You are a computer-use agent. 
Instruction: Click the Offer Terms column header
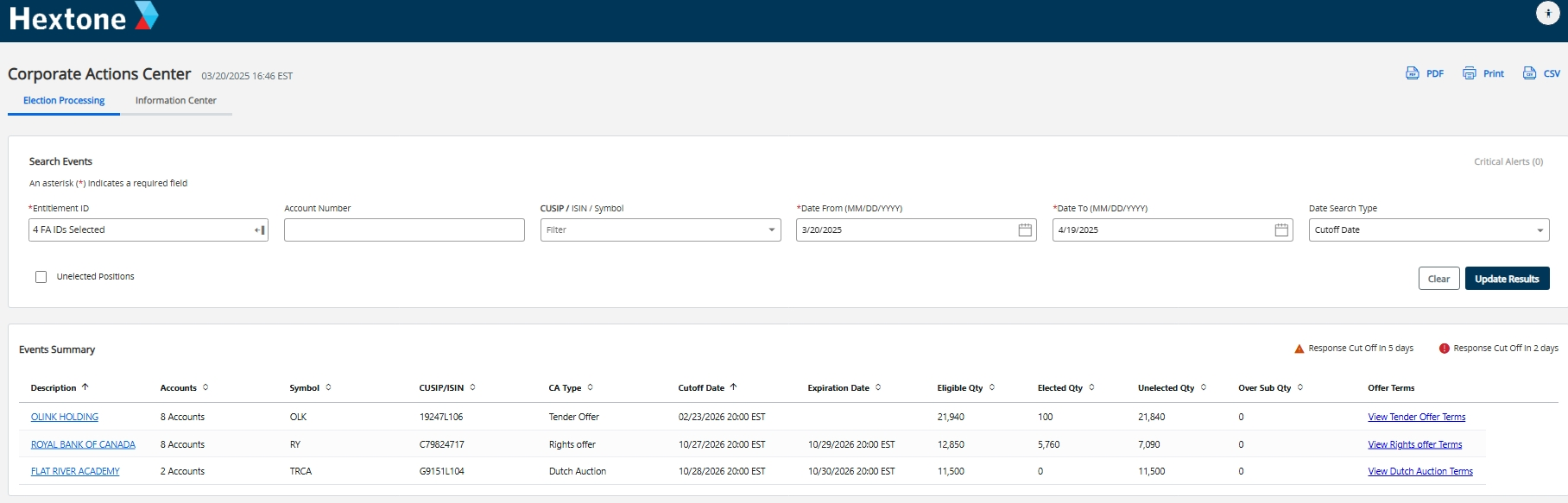[1391, 388]
